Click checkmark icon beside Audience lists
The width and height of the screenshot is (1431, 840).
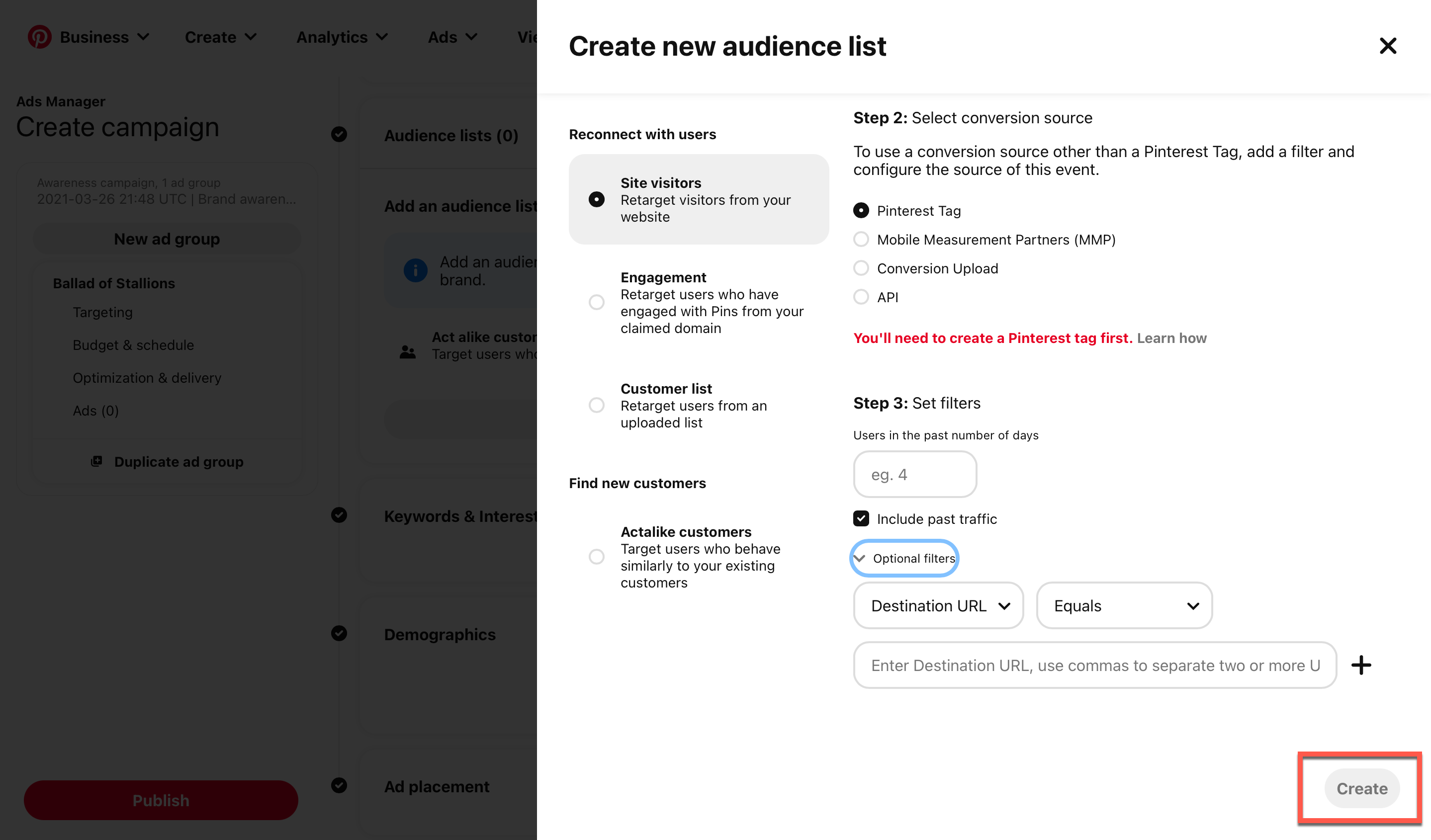pyautogui.click(x=339, y=135)
